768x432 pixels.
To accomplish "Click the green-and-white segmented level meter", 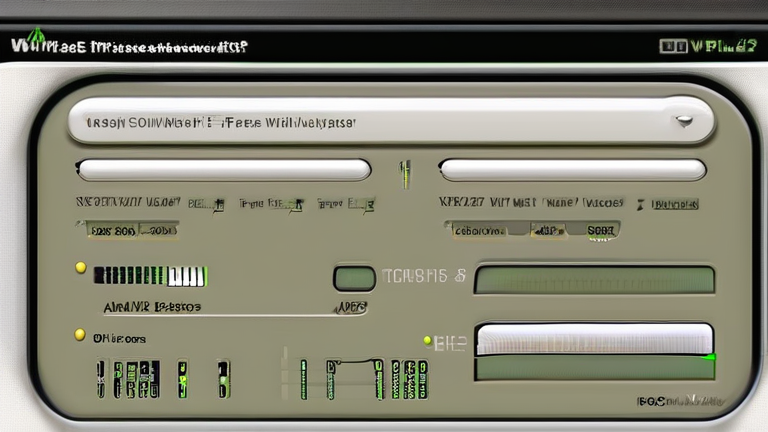I will (x=151, y=276).
